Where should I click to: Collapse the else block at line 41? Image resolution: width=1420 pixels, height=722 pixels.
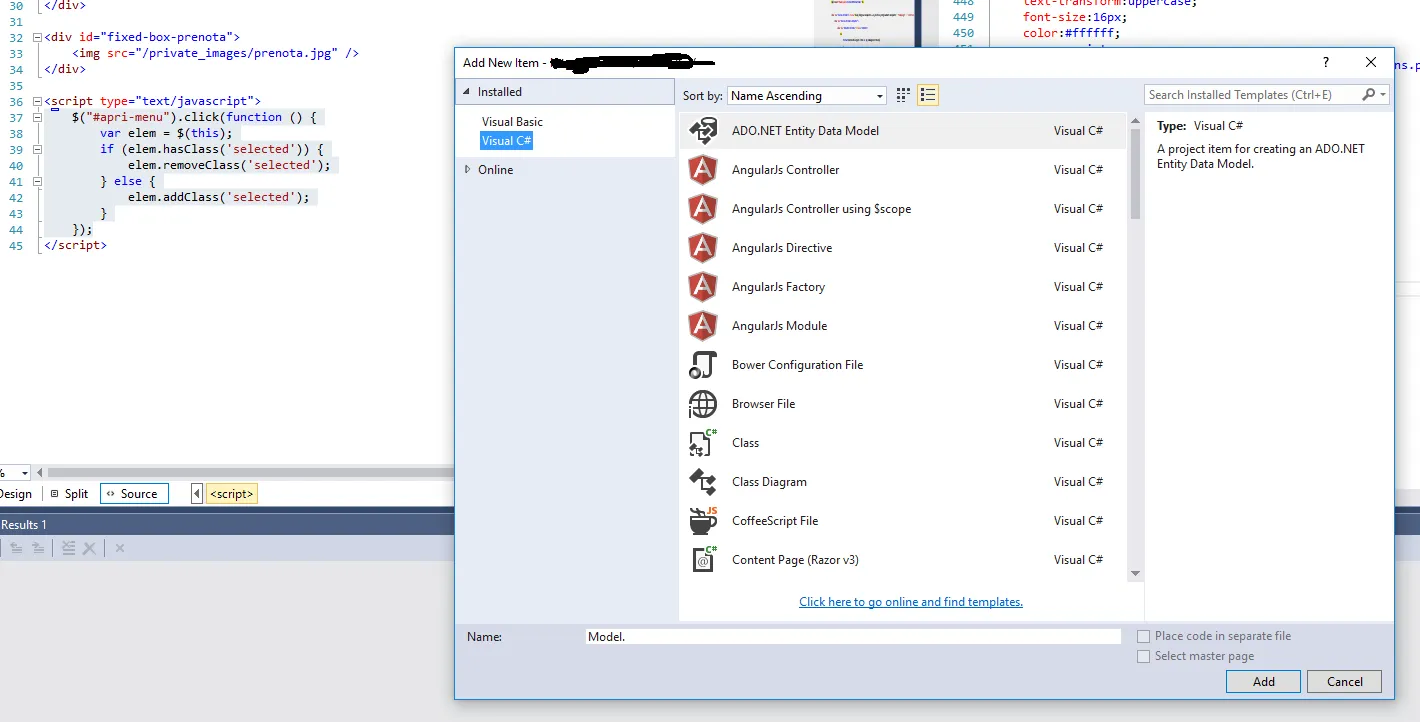pos(37,181)
